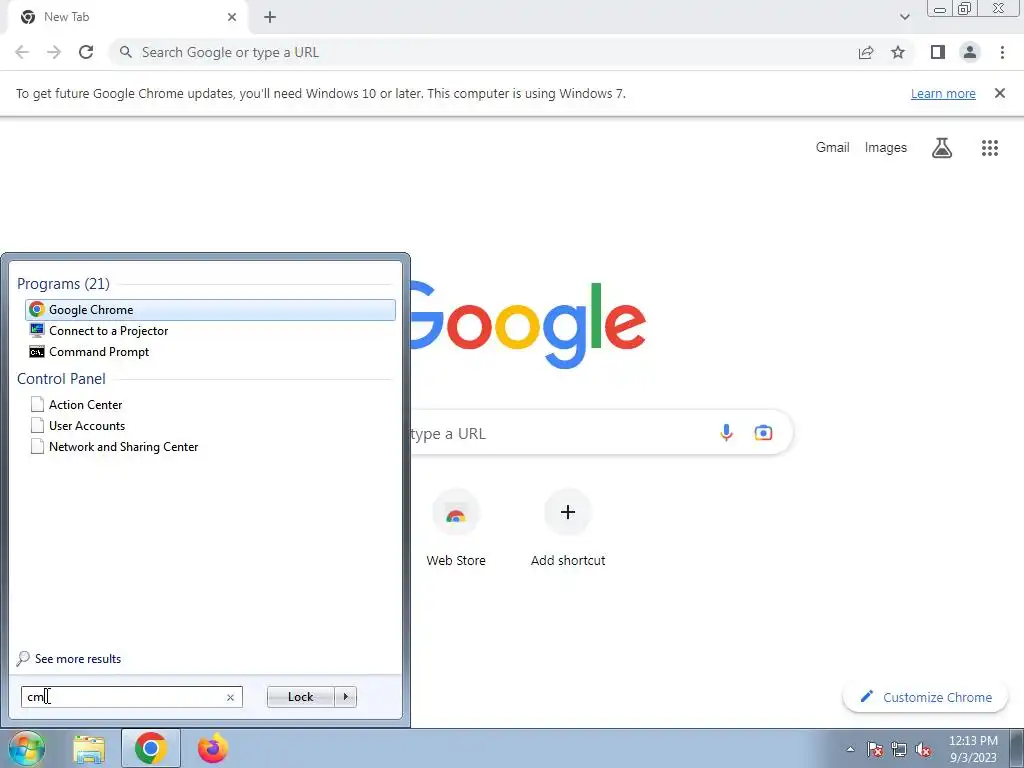This screenshot has height=768, width=1024.
Task: Expand the Programs (21) results heading
Action: pos(63,284)
